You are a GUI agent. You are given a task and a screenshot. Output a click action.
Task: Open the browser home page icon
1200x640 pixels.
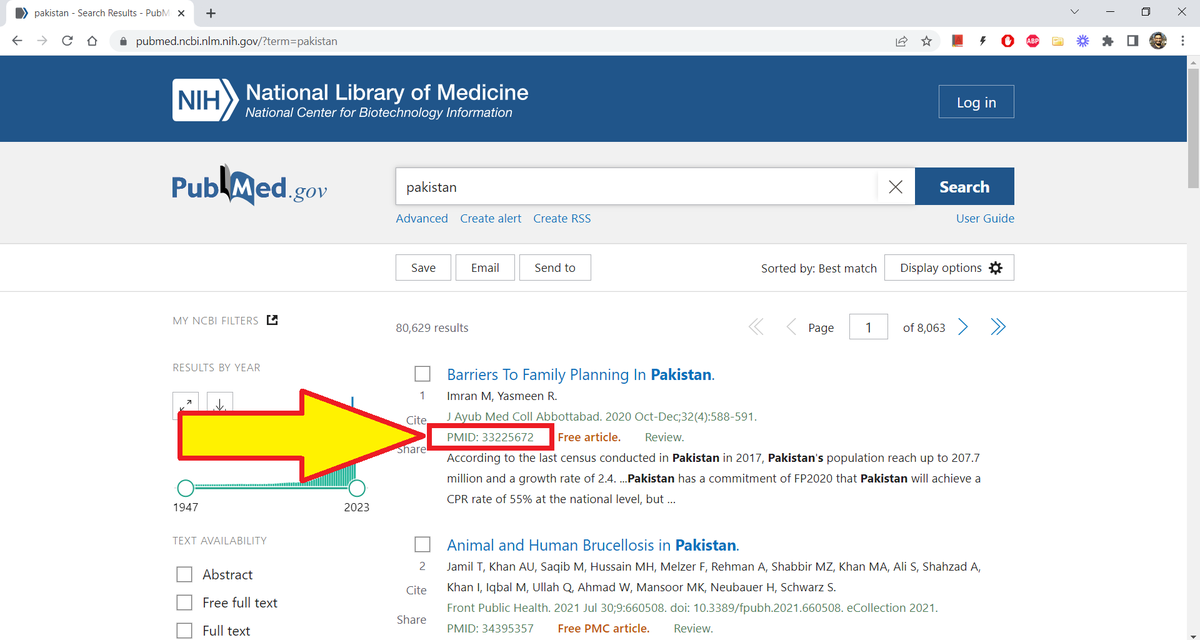tap(92, 41)
